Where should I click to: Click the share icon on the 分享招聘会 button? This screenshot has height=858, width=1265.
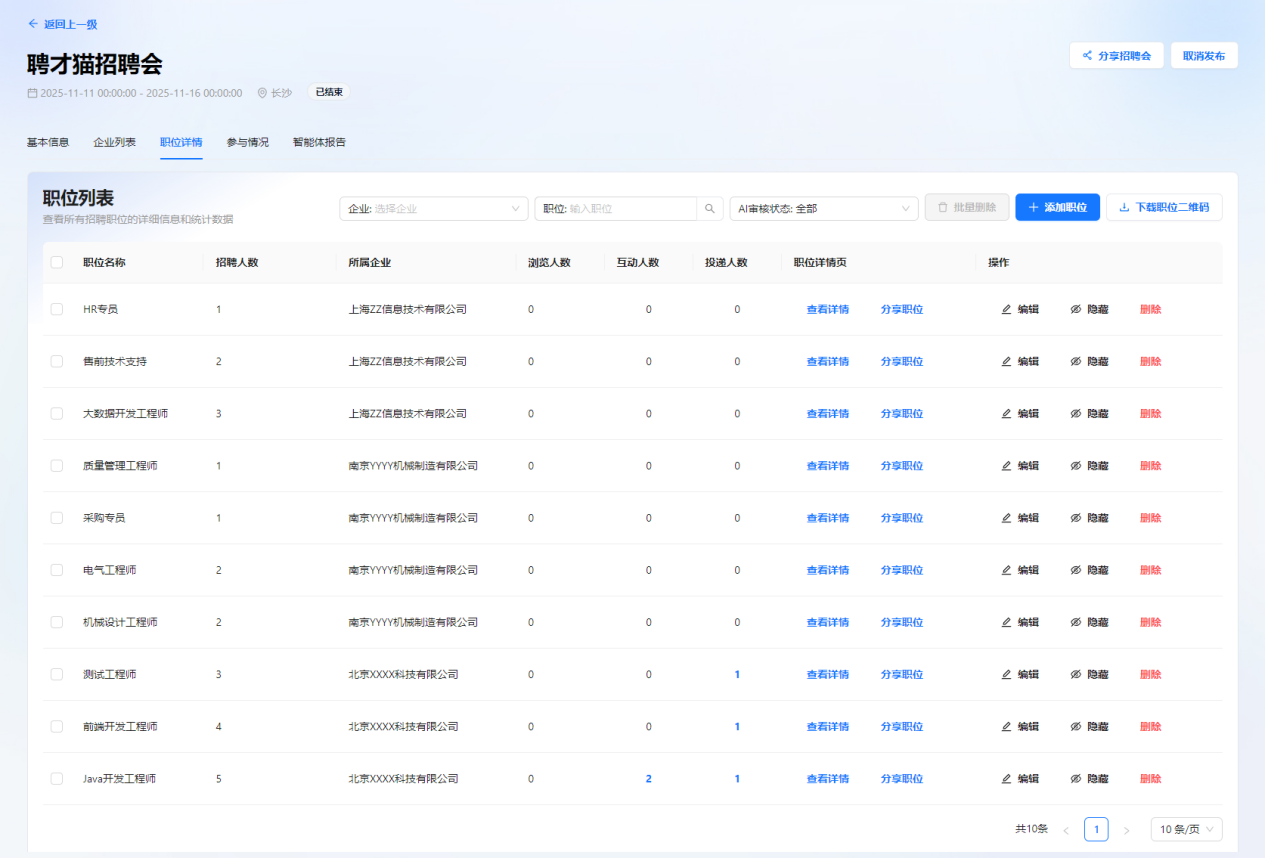(1087, 56)
